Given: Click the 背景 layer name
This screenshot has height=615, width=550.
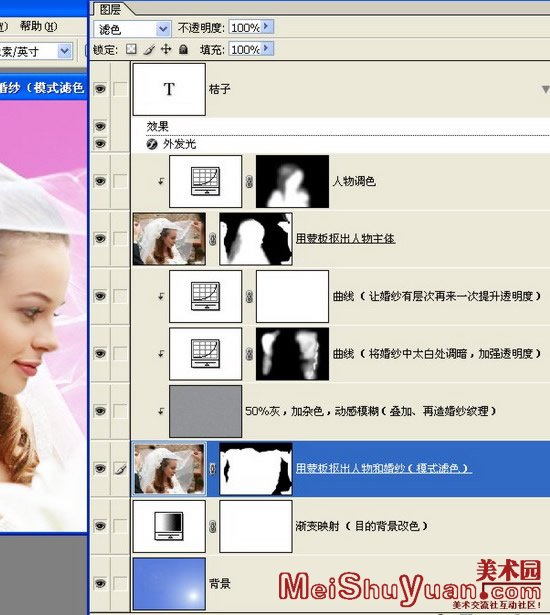Looking at the screenshot, I should 220,584.
